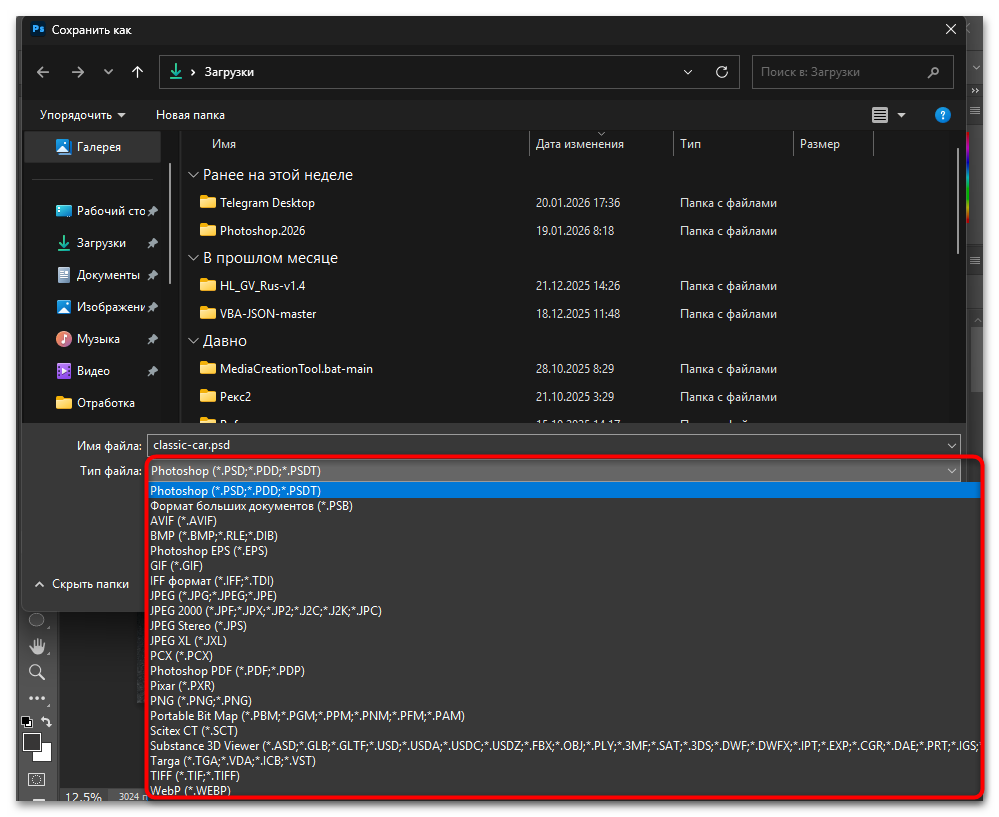The width and height of the screenshot is (999, 817).
Task: Click the 'Новая папка' button
Action: pos(190,115)
